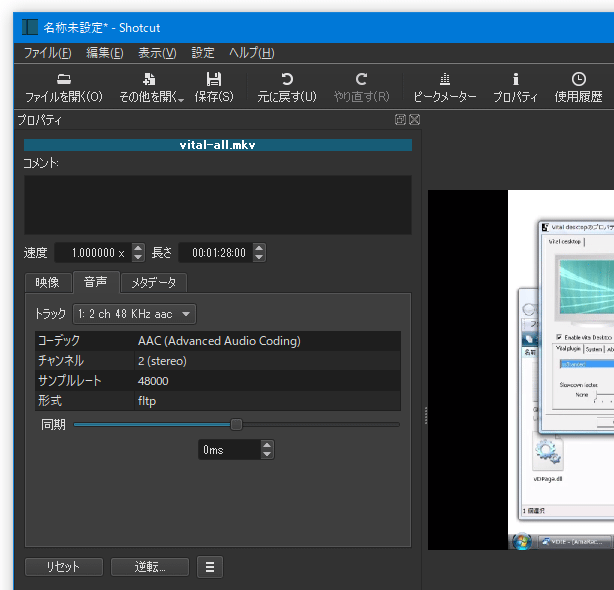Image resolution: width=614 pixels, height=590 pixels.
Task: Open the その他を開く (Open Other) toolbar dropdown
Action: (x=151, y=88)
